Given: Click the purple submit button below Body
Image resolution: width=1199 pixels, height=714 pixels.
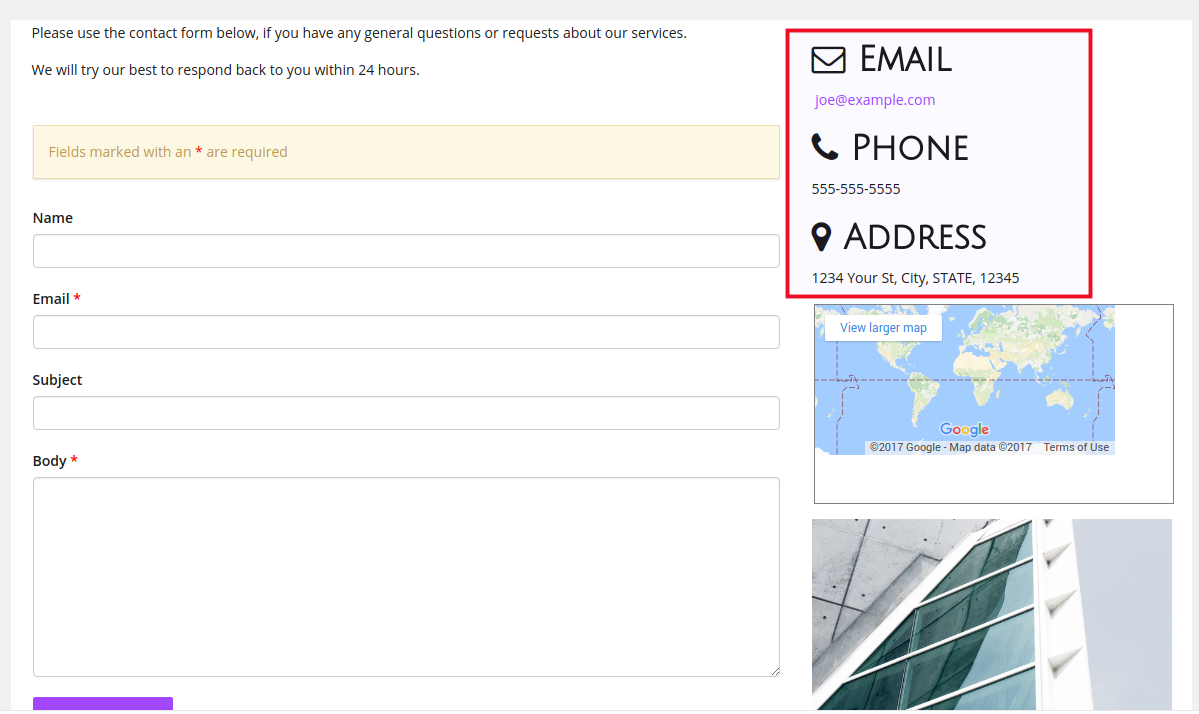Looking at the screenshot, I should [102, 704].
